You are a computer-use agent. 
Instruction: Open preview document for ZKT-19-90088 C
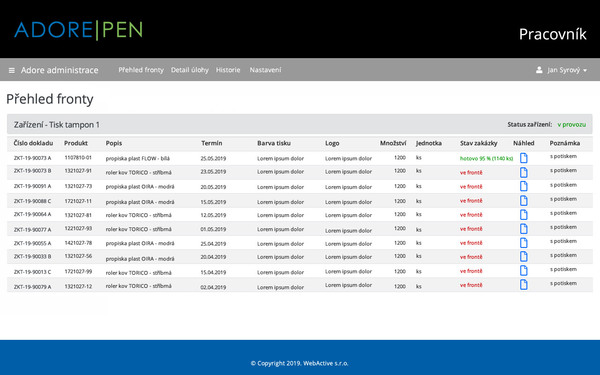point(523,201)
